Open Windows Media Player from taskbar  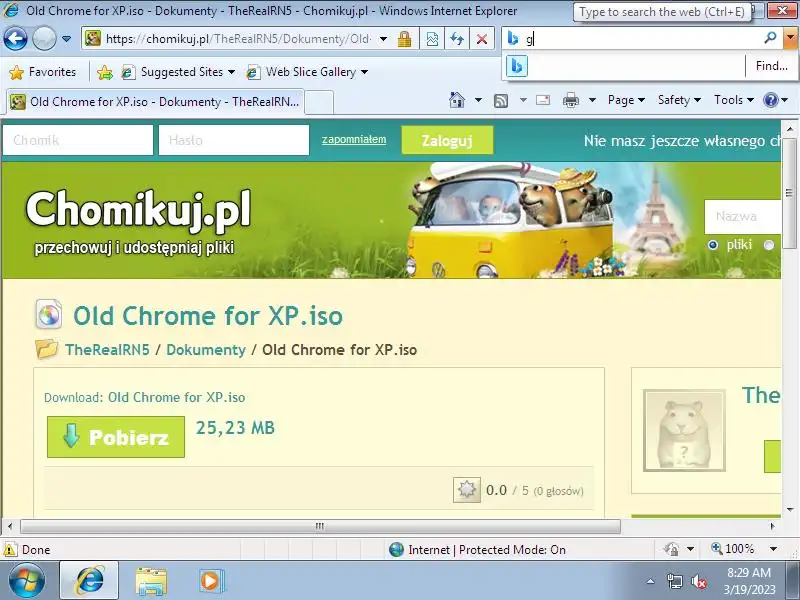(x=210, y=581)
